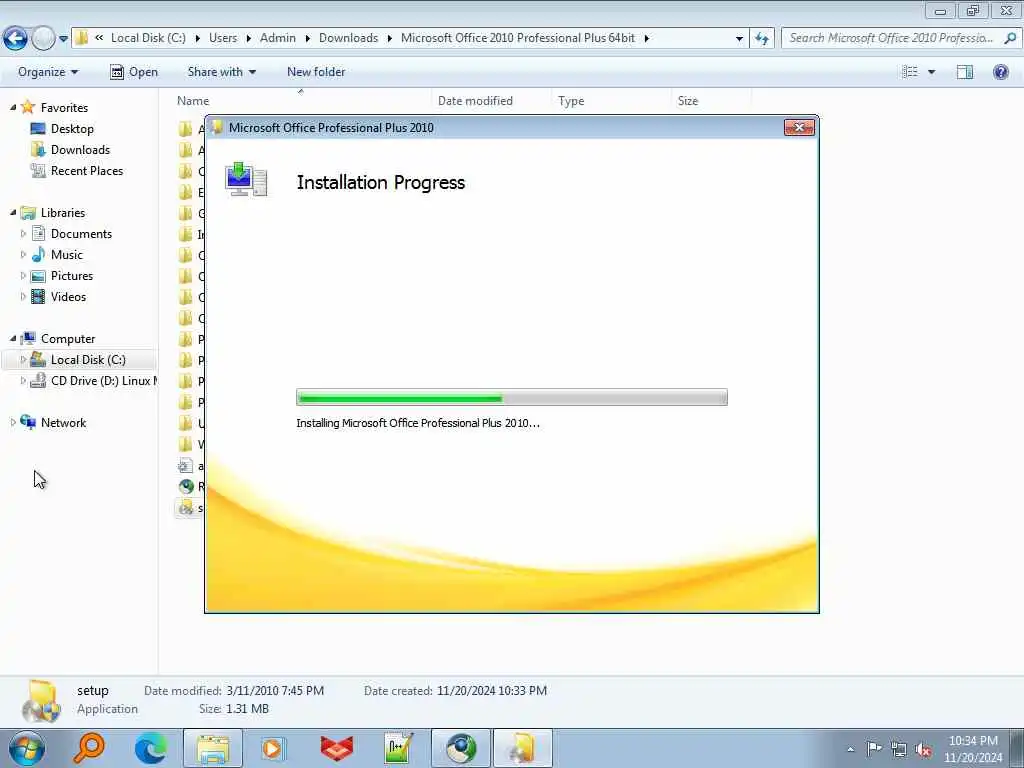Screen dimensions: 1024x768
Task: Select Downloads in the address breadcrumb
Action: click(348, 38)
